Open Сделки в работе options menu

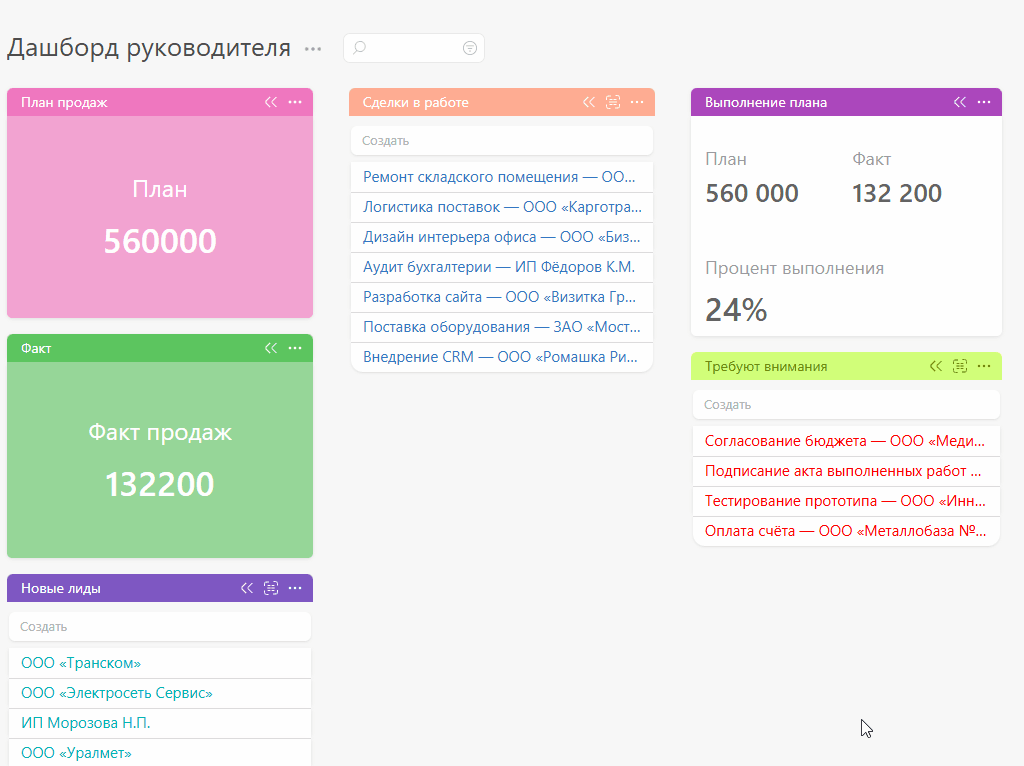pos(637,102)
